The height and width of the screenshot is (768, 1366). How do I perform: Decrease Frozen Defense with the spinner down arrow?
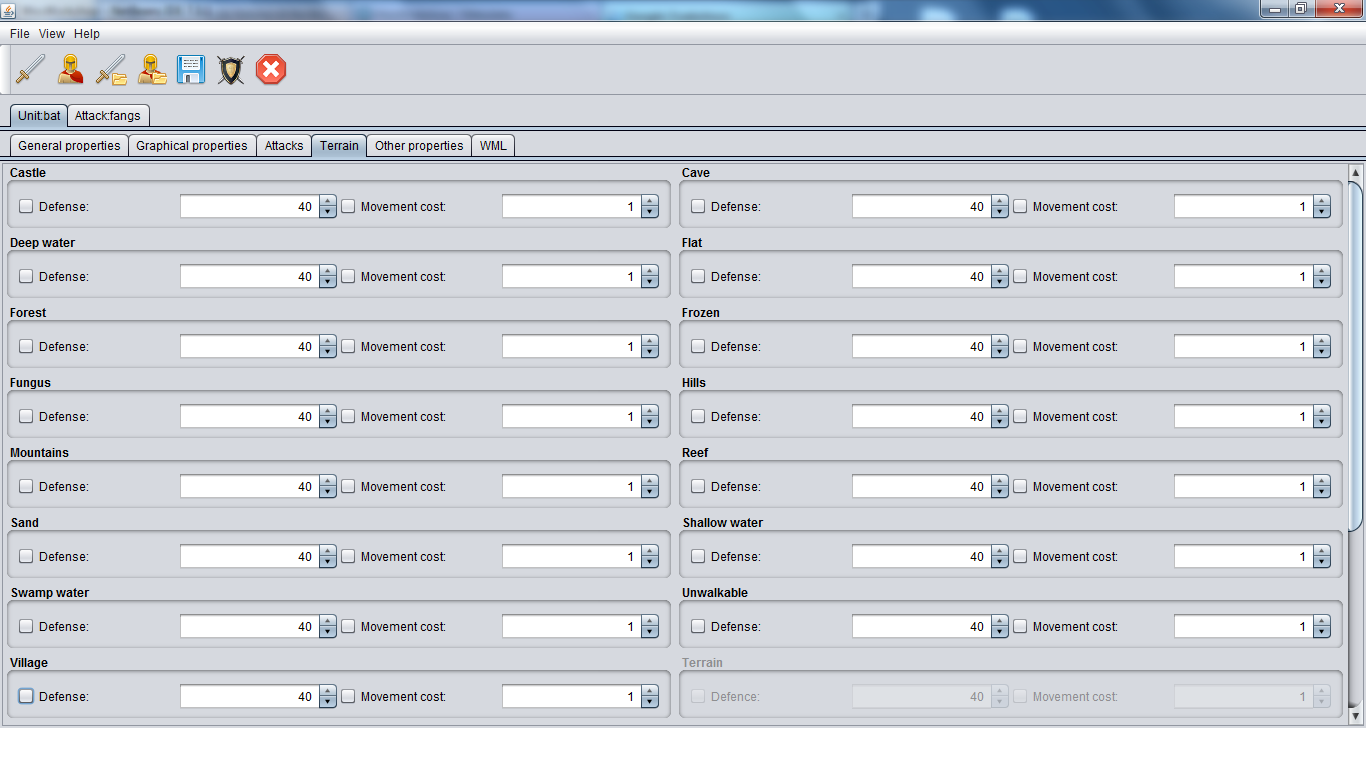click(1000, 353)
